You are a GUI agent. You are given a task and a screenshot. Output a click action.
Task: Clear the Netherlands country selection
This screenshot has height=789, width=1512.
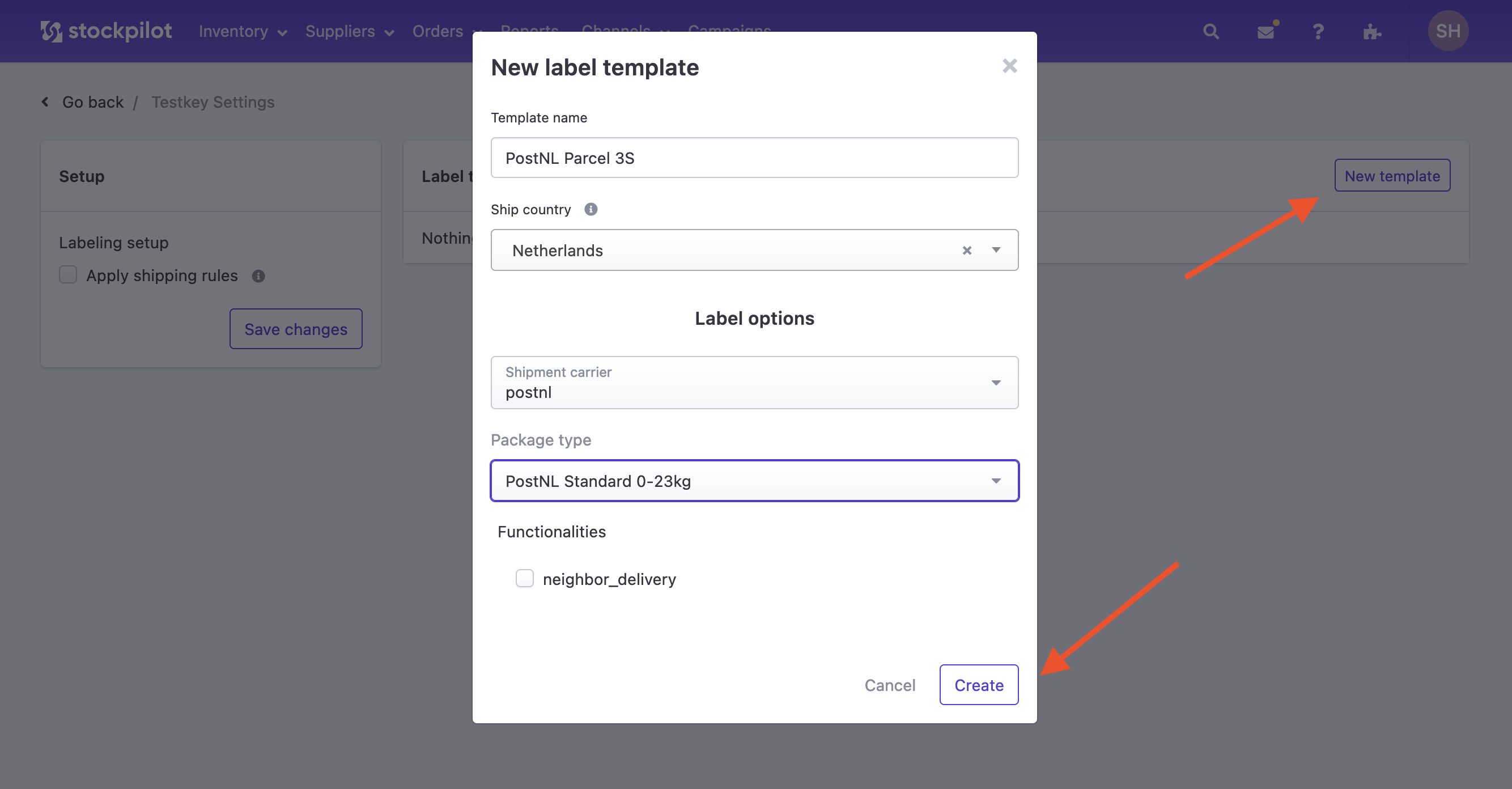coord(967,250)
